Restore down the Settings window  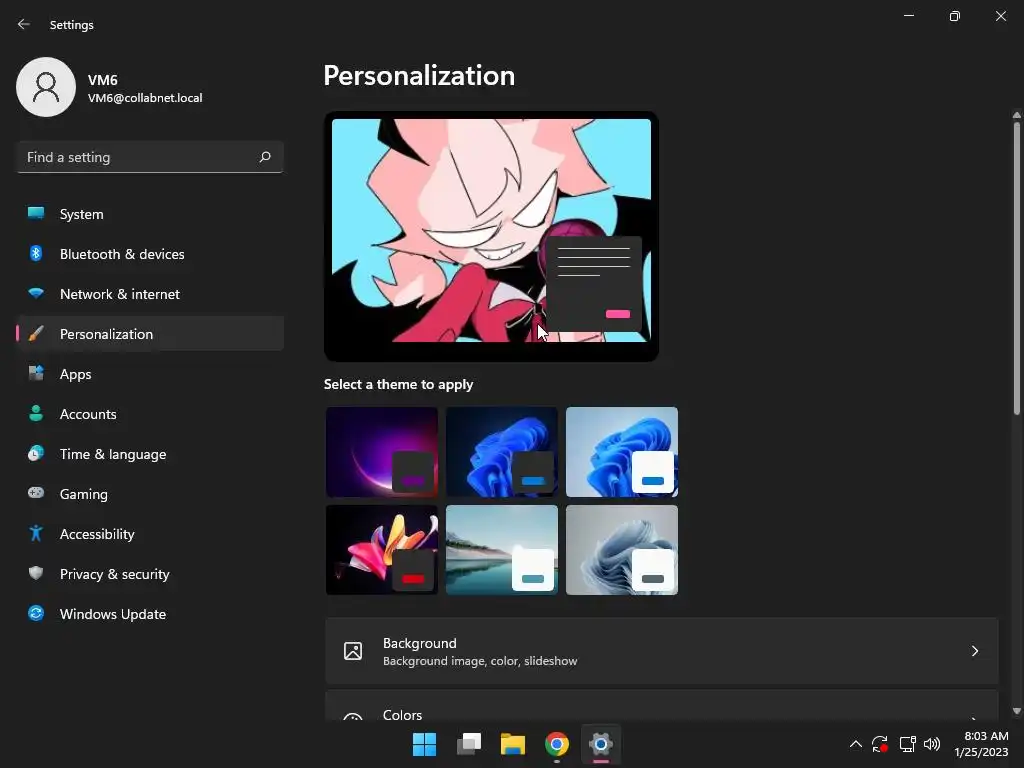955,16
